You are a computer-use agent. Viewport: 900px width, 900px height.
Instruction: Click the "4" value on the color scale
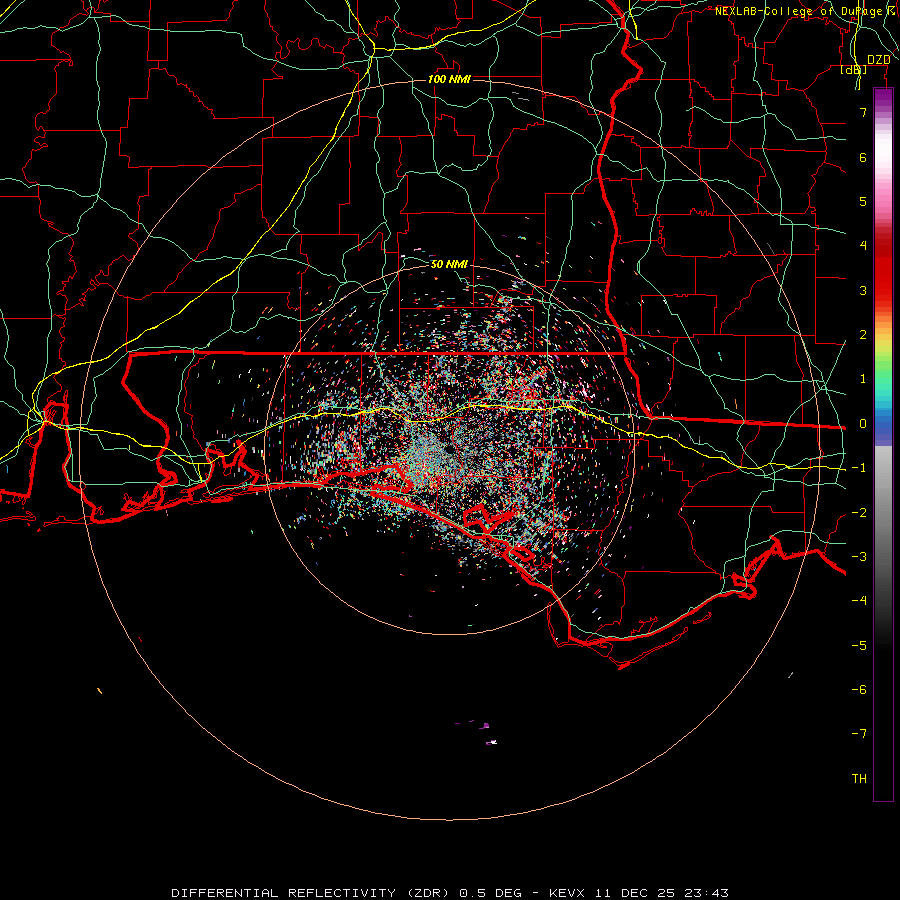click(x=863, y=246)
